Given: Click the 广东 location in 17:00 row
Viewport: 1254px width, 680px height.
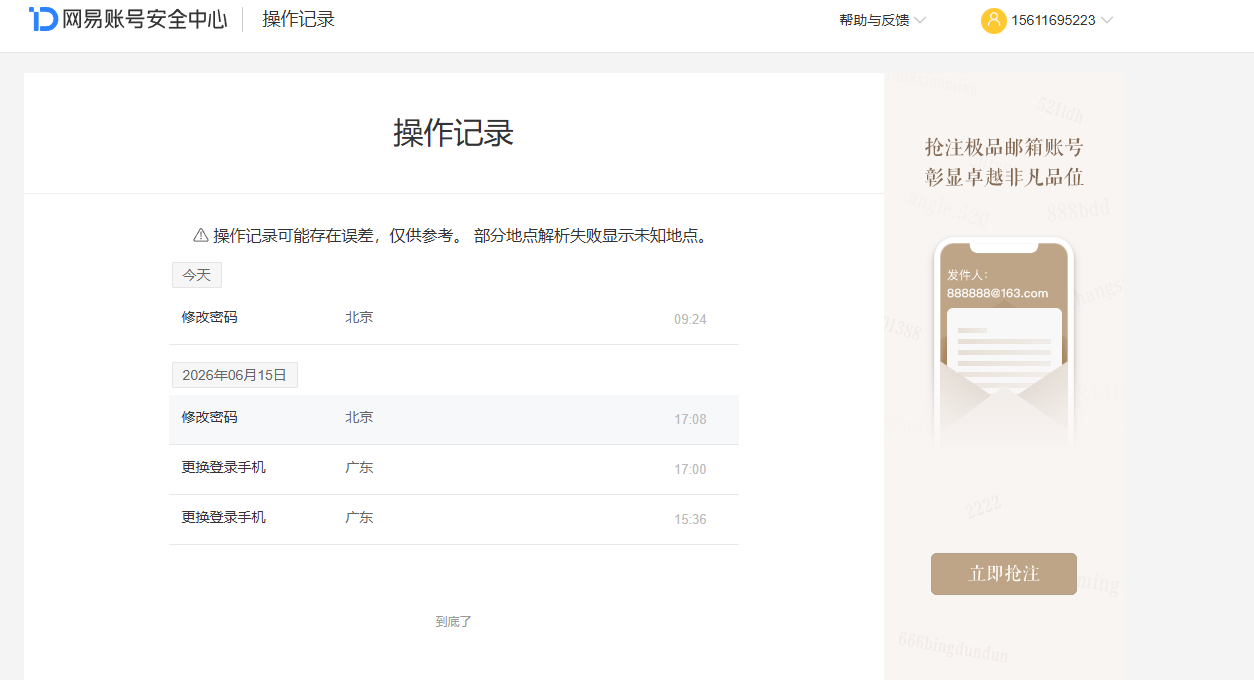Looking at the screenshot, I should [359, 467].
